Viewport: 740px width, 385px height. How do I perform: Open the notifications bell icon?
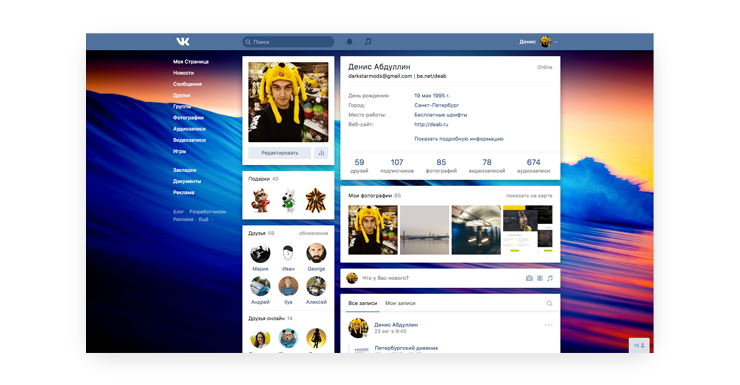[x=350, y=42]
